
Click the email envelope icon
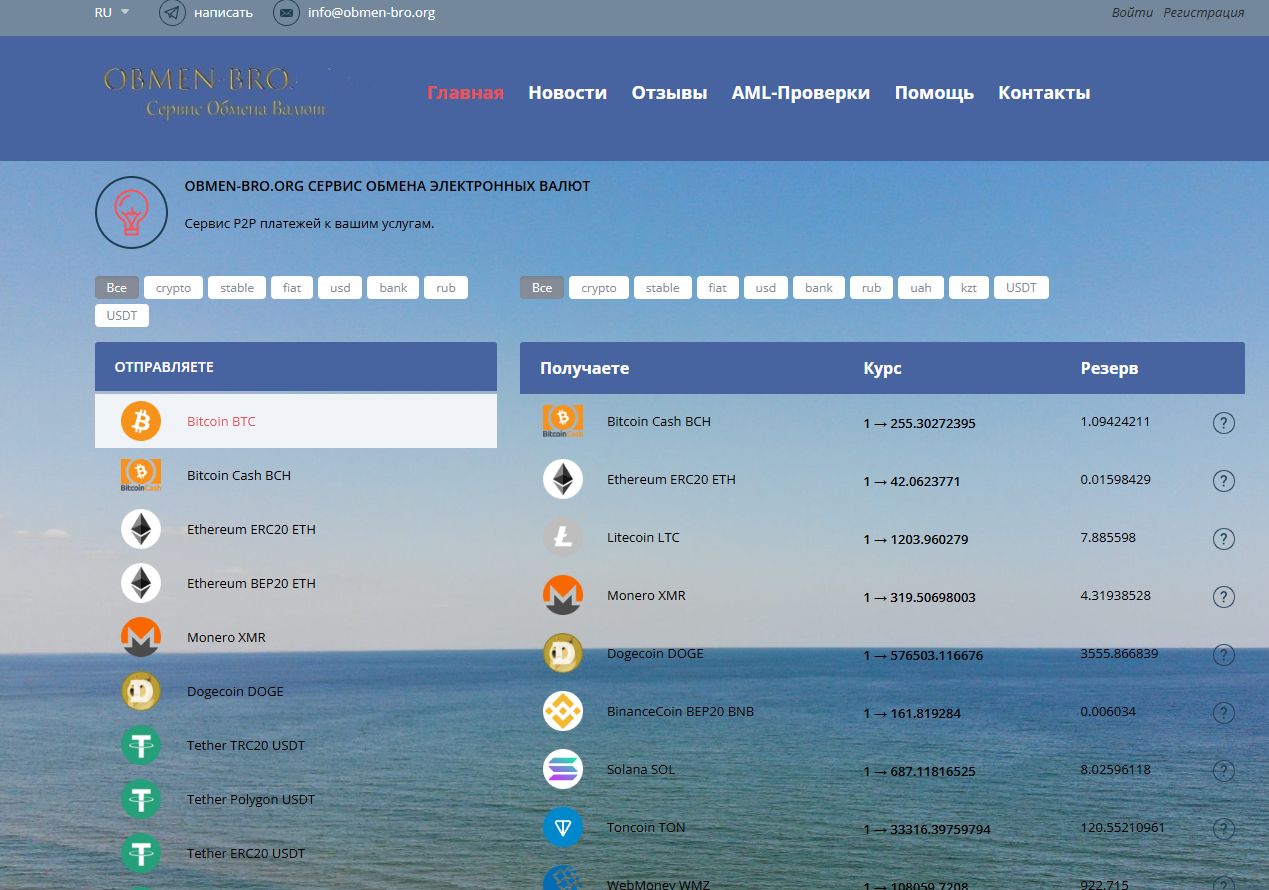coord(286,13)
